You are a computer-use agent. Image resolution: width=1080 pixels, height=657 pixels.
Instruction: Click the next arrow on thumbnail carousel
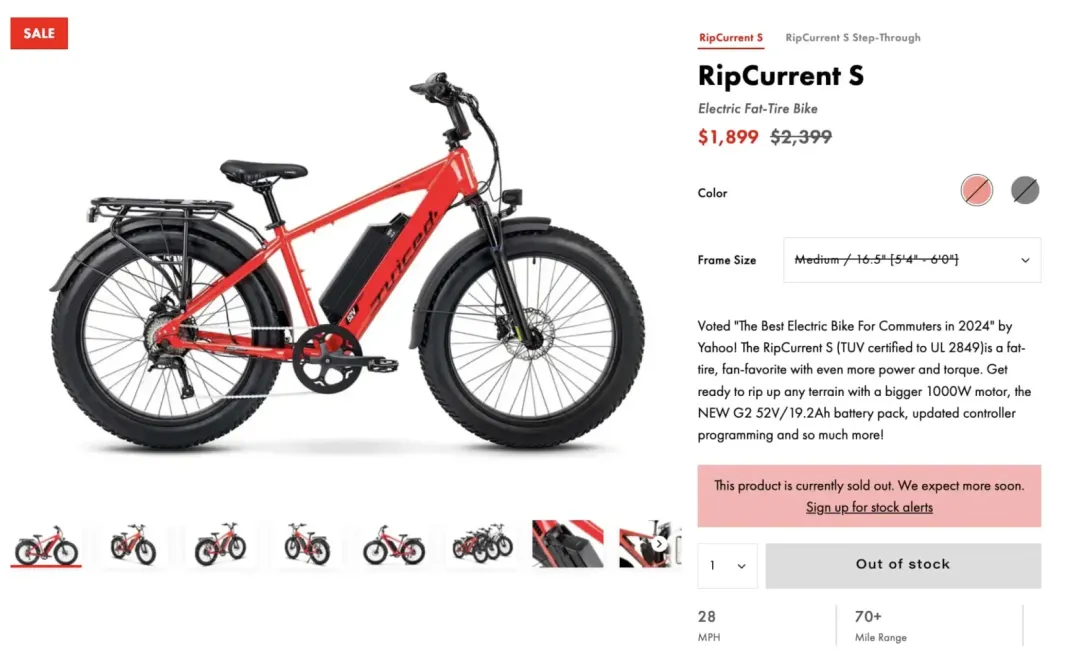point(660,544)
